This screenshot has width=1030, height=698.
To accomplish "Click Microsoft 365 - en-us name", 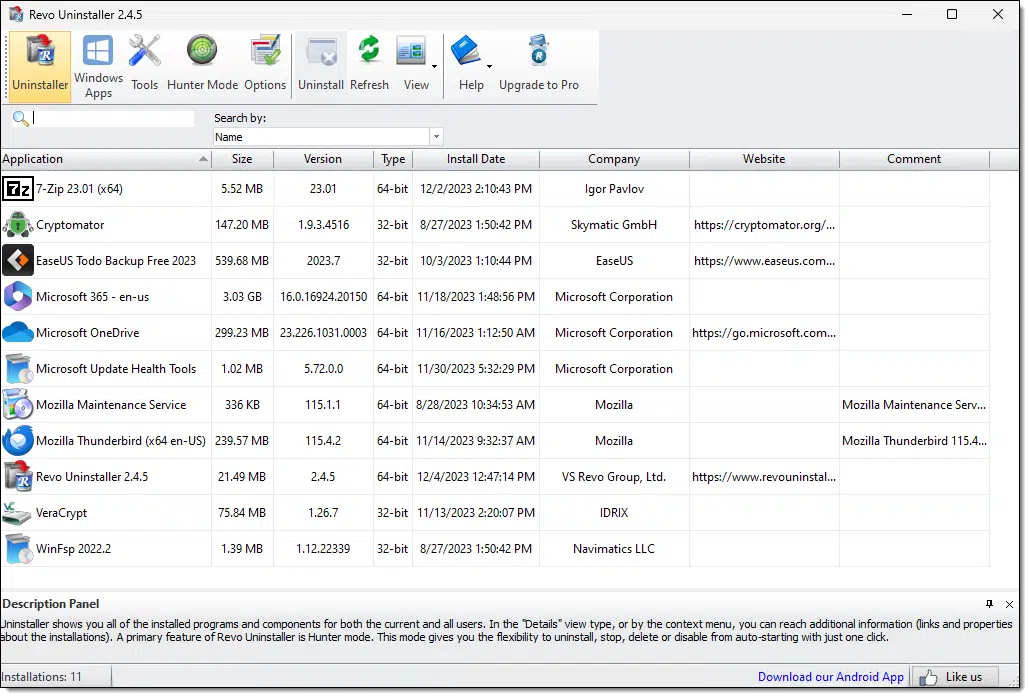I will (x=93, y=297).
